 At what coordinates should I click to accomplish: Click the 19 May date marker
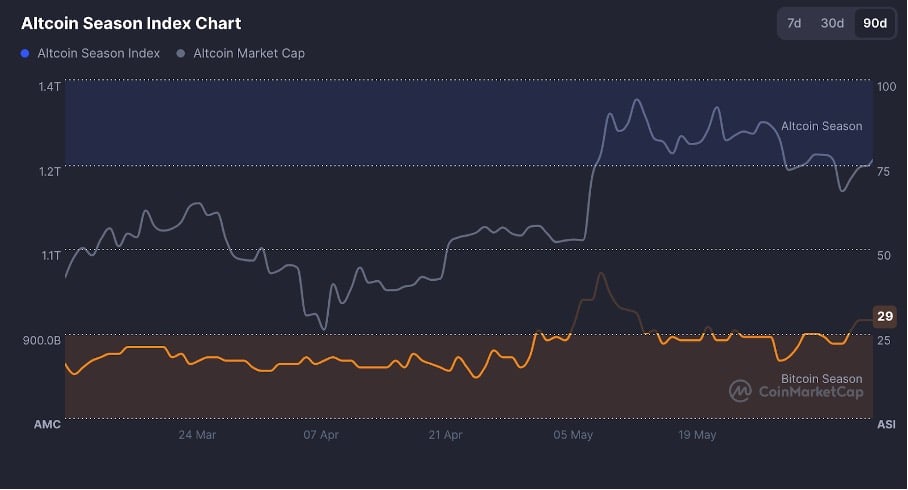(697, 435)
